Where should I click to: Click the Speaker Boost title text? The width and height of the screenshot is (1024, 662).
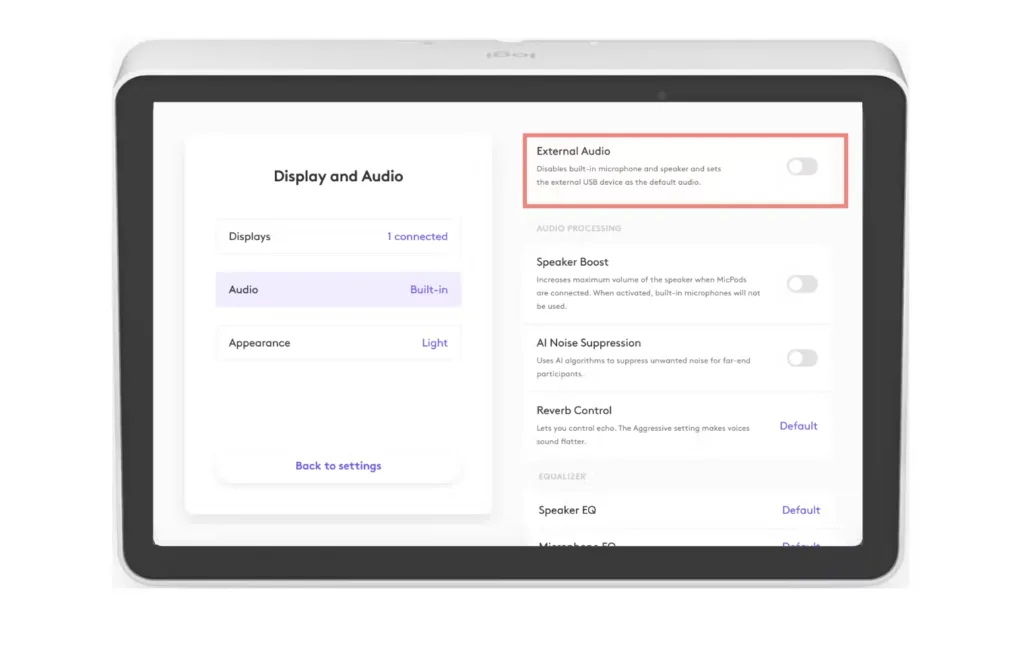pyautogui.click(x=572, y=262)
